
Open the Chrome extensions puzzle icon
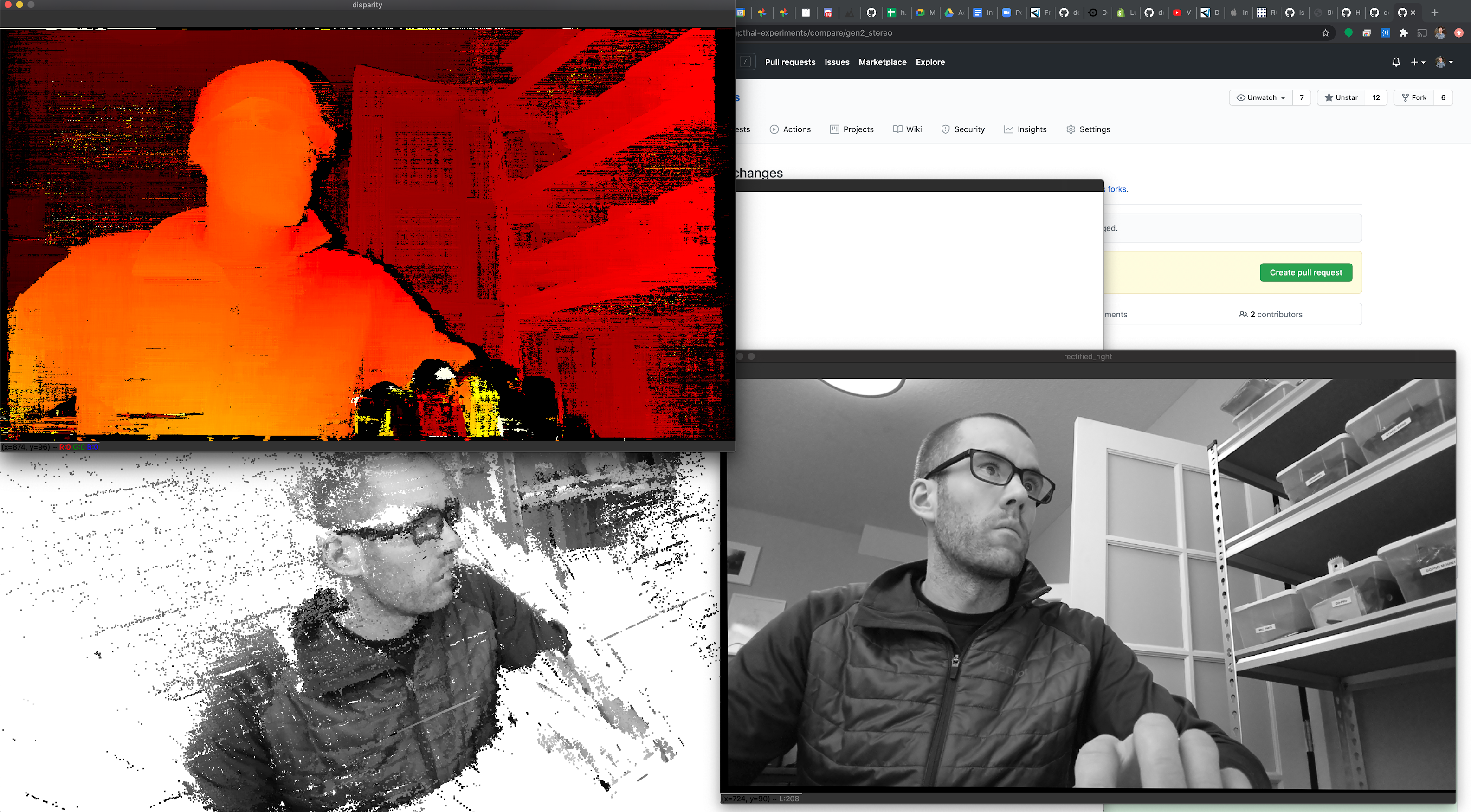[x=1404, y=33]
